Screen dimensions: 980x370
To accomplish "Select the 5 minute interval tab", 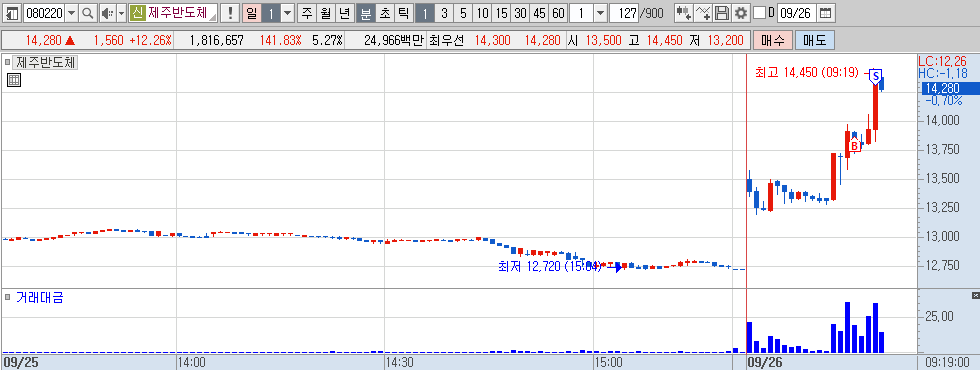I will 463,12.
